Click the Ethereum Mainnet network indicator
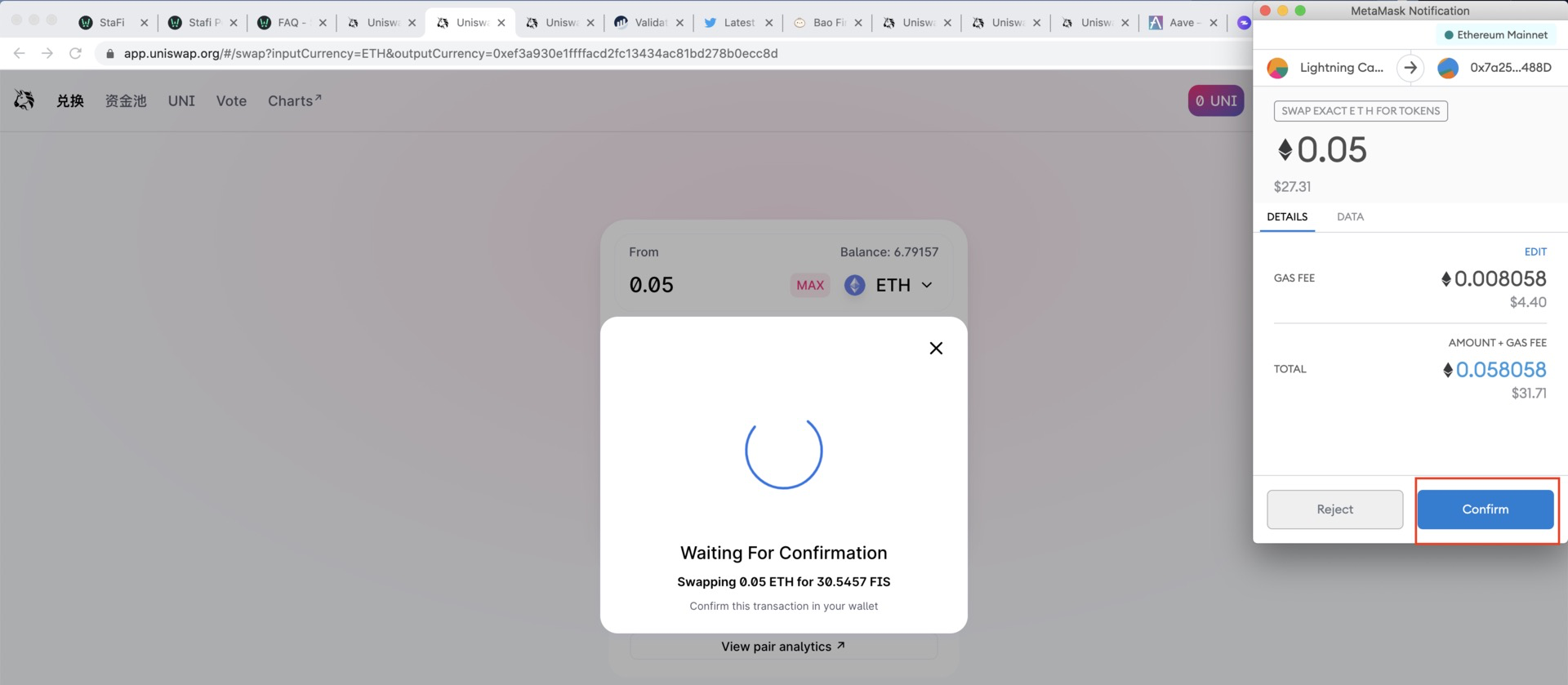 [1495, 35]
